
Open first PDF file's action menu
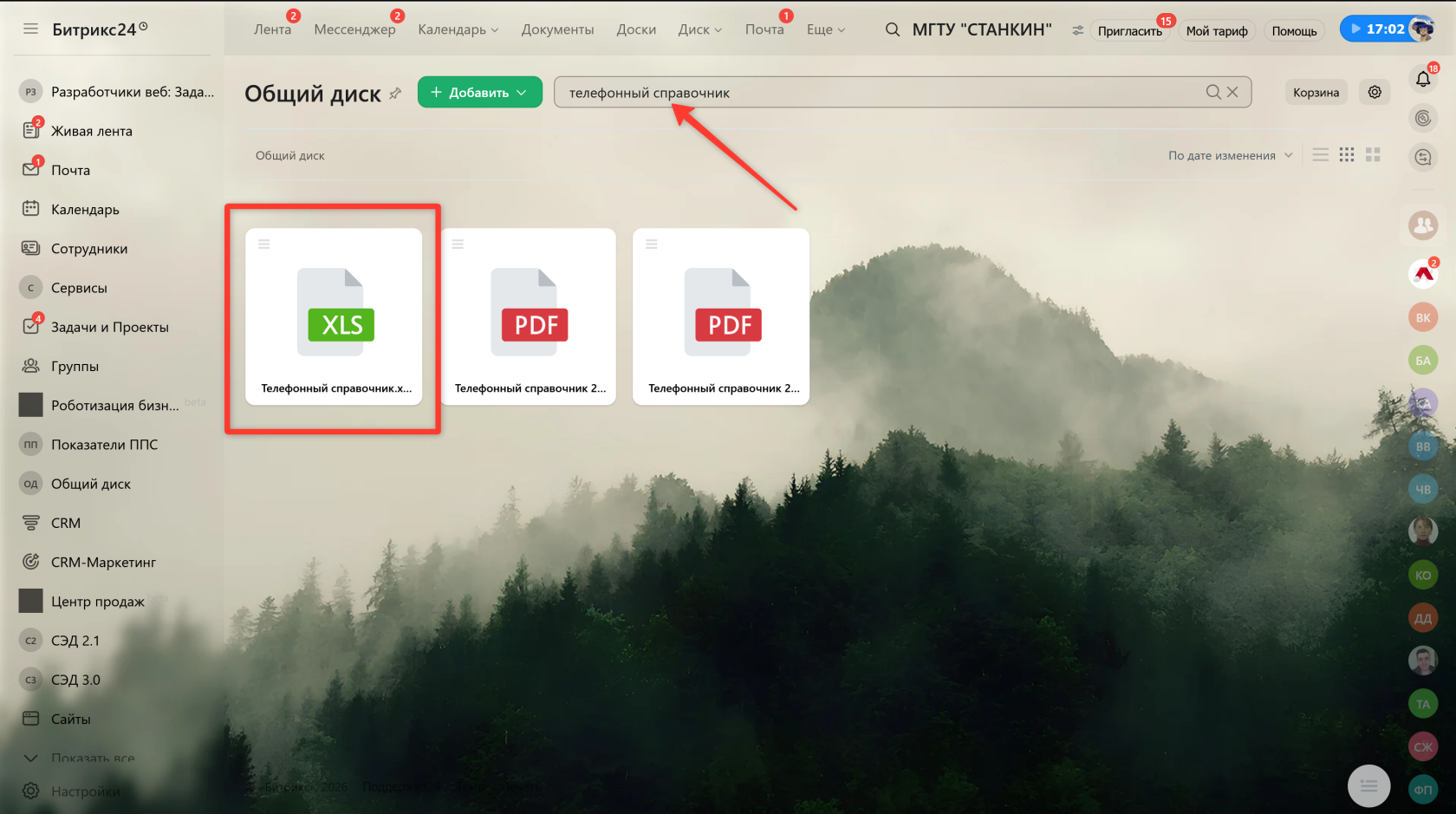tap(458, 244)
